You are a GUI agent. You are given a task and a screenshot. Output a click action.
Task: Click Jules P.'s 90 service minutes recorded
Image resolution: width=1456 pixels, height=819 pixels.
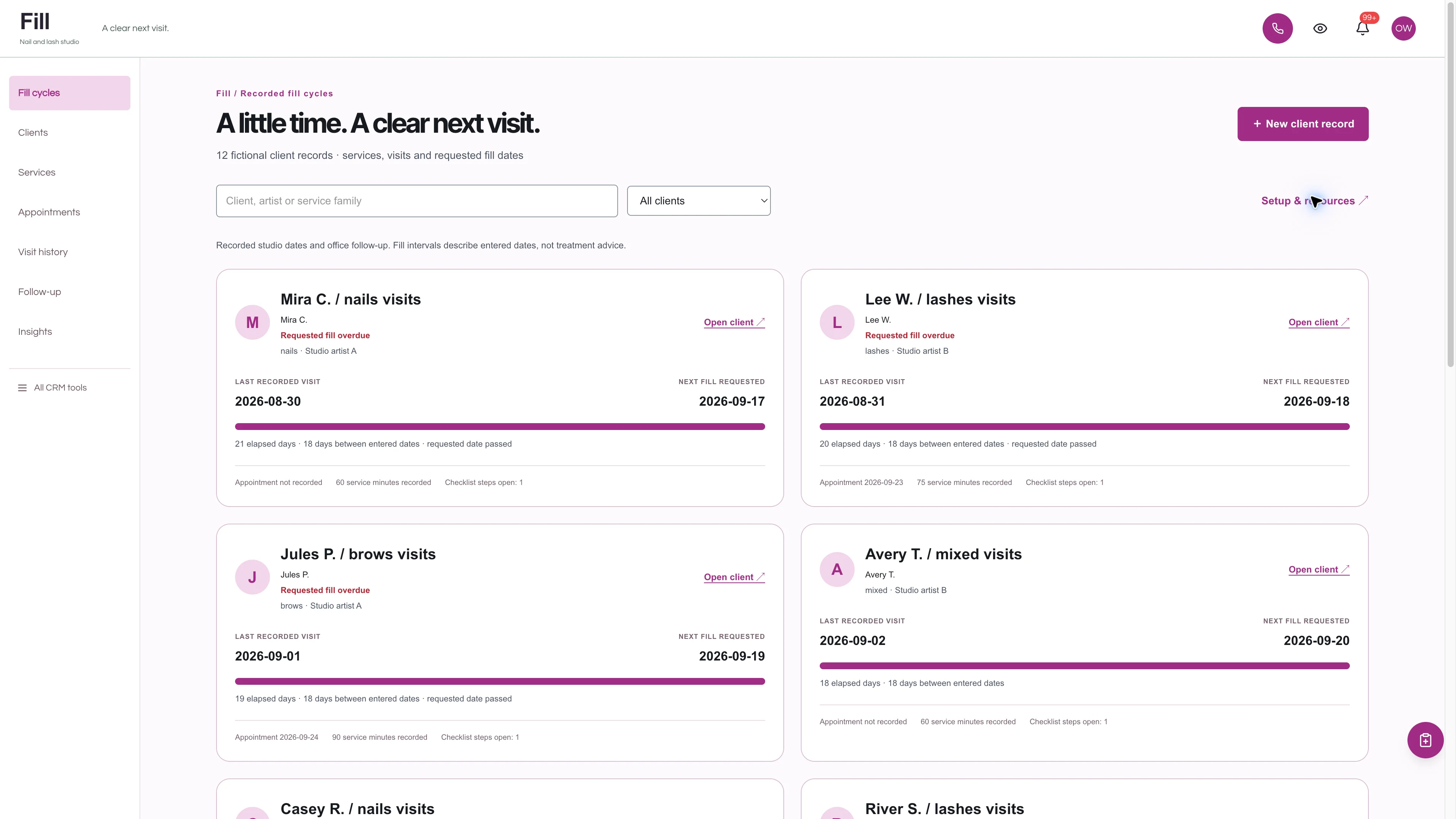click(x=379, y=737)
